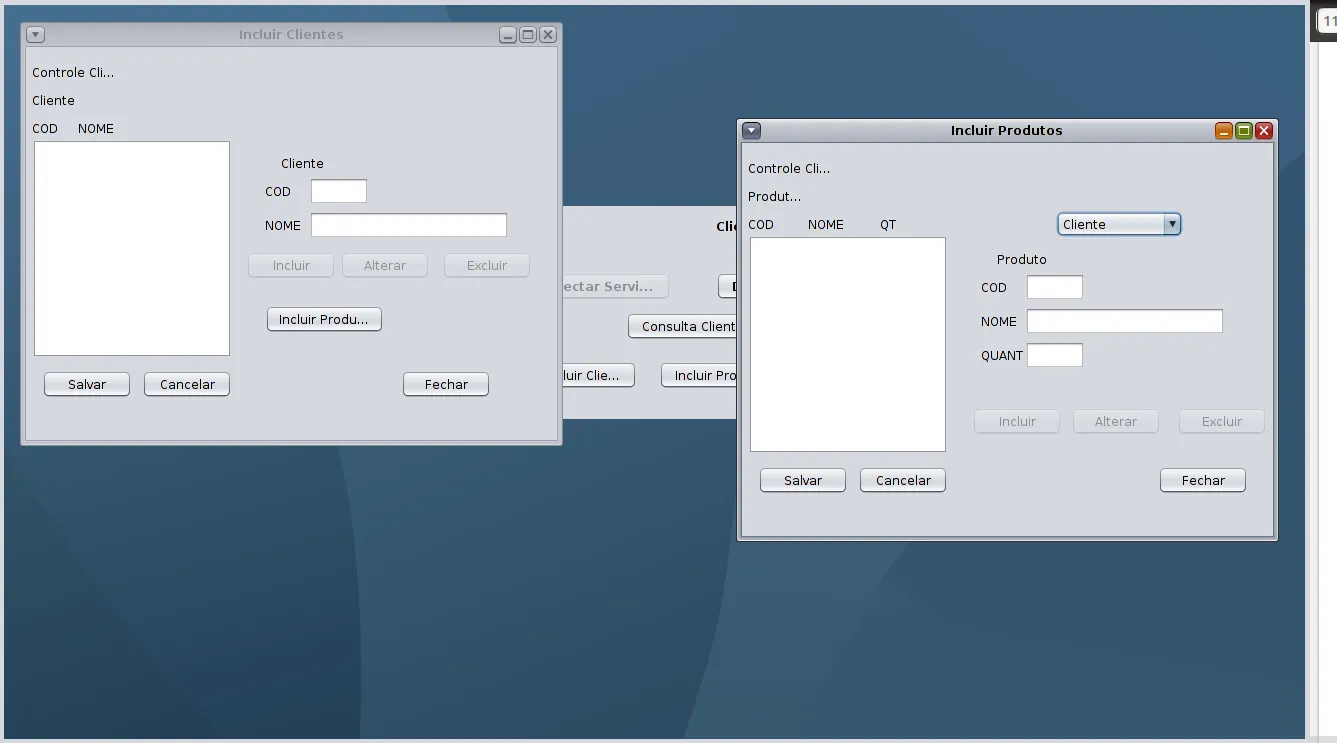
Task: Open window menu icon of Incluir Produtos
Action: (752, 130)
